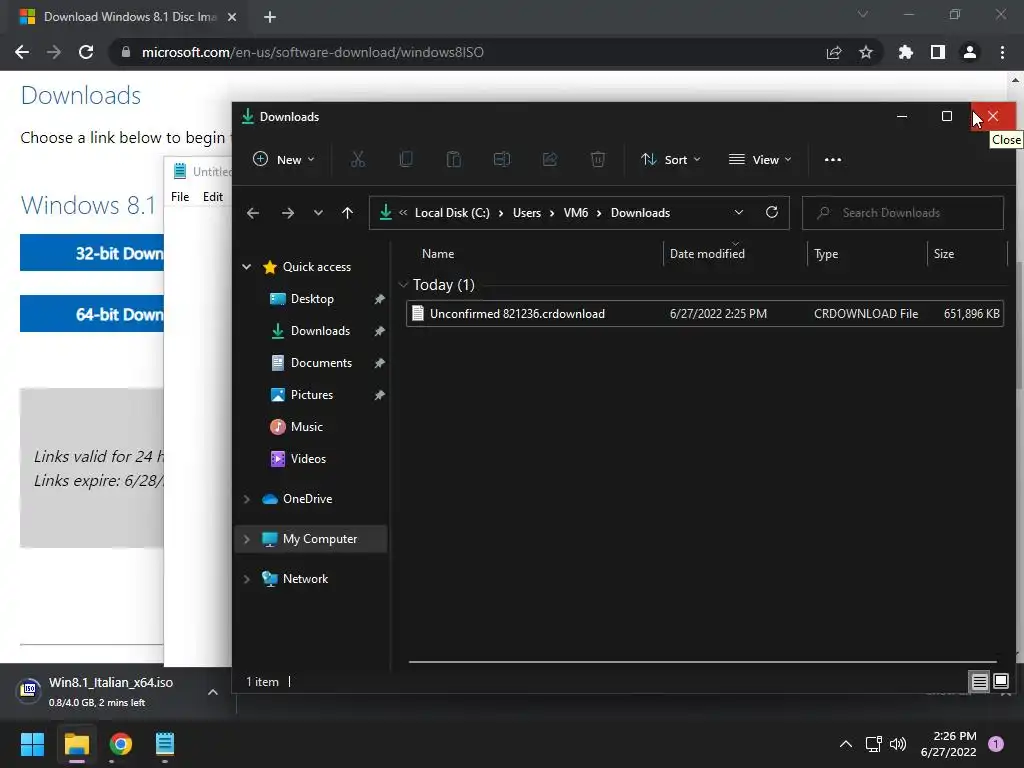Go back in File Explorer navigation
The height and width of the screenshot is (768, 1024).
(253, 213)
